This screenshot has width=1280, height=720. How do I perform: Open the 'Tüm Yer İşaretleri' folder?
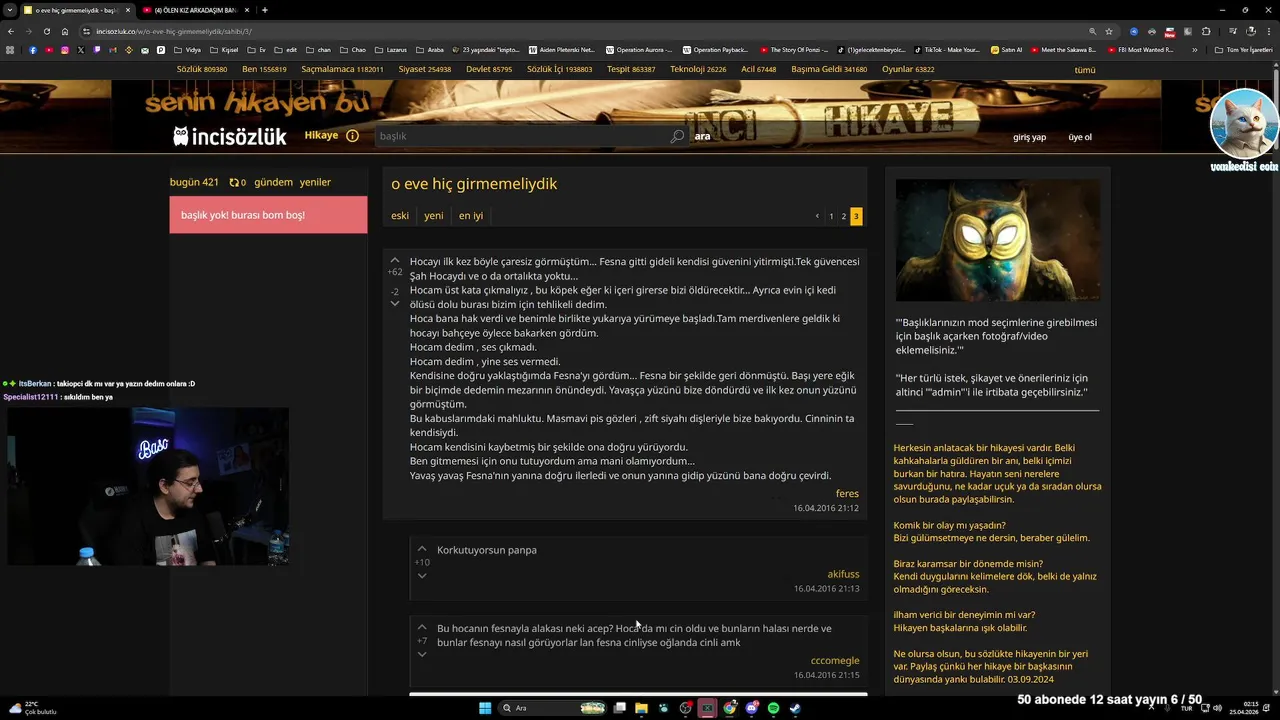tap(1245, 50)
